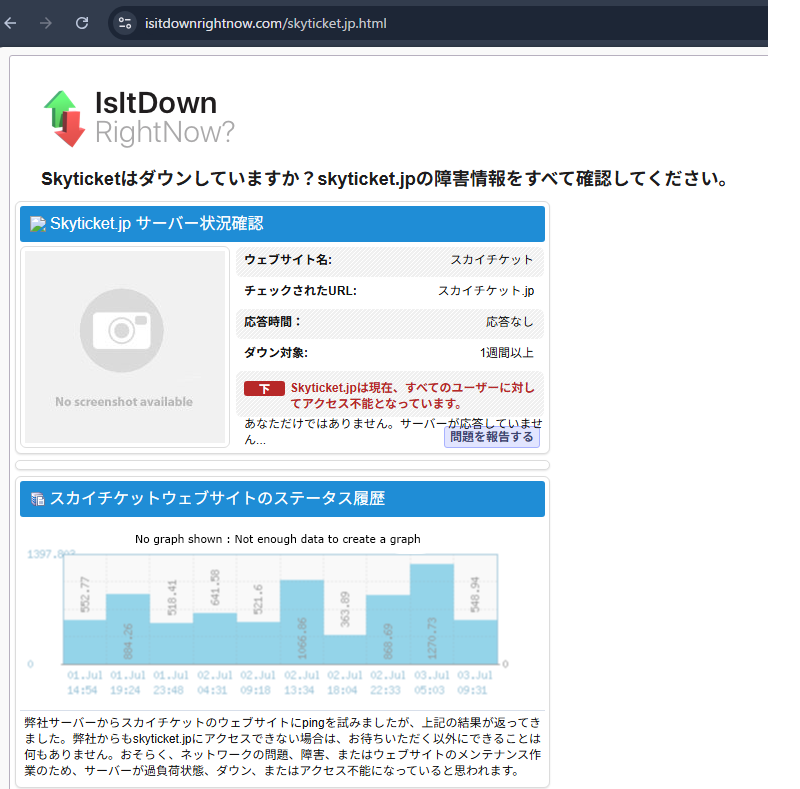This screenshot has width=800, height=789.
Task: Click the browser forward arrow
Action: [46, 23]
